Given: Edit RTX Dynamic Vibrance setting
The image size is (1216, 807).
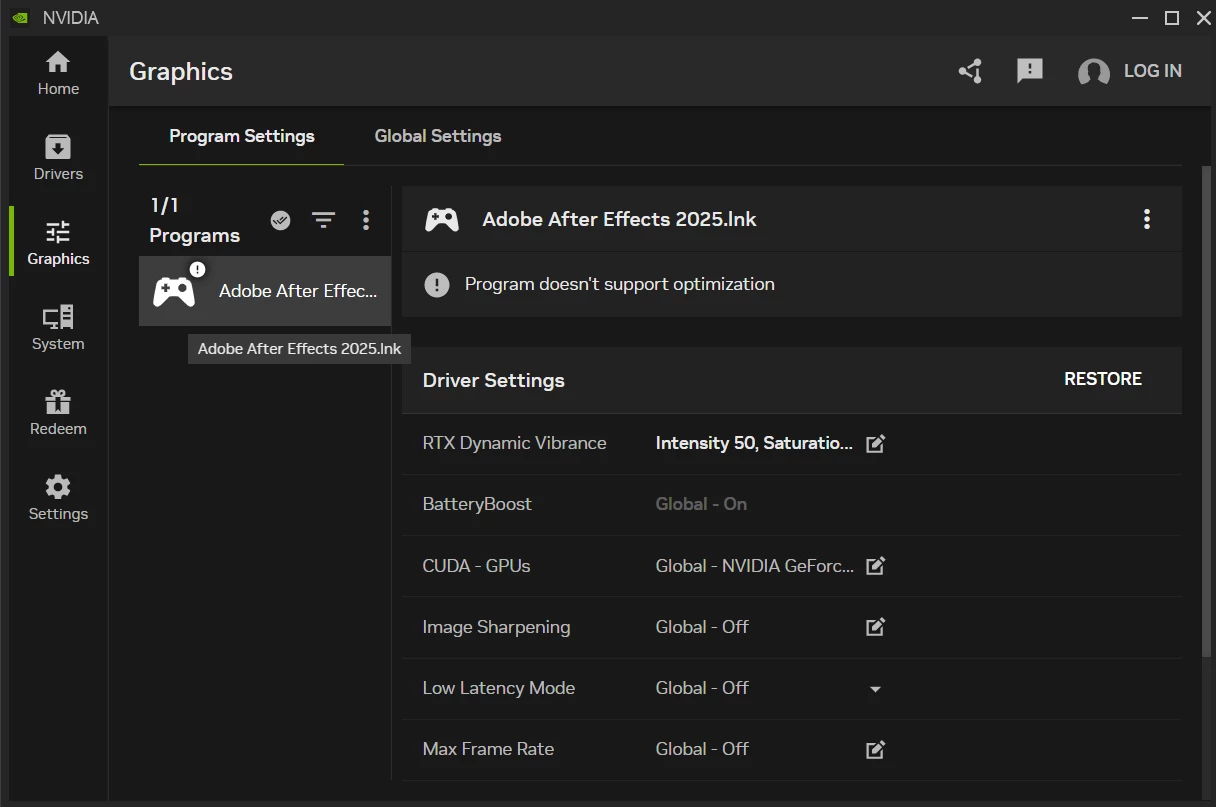Looking at the screenshot, I should [875, 444].
